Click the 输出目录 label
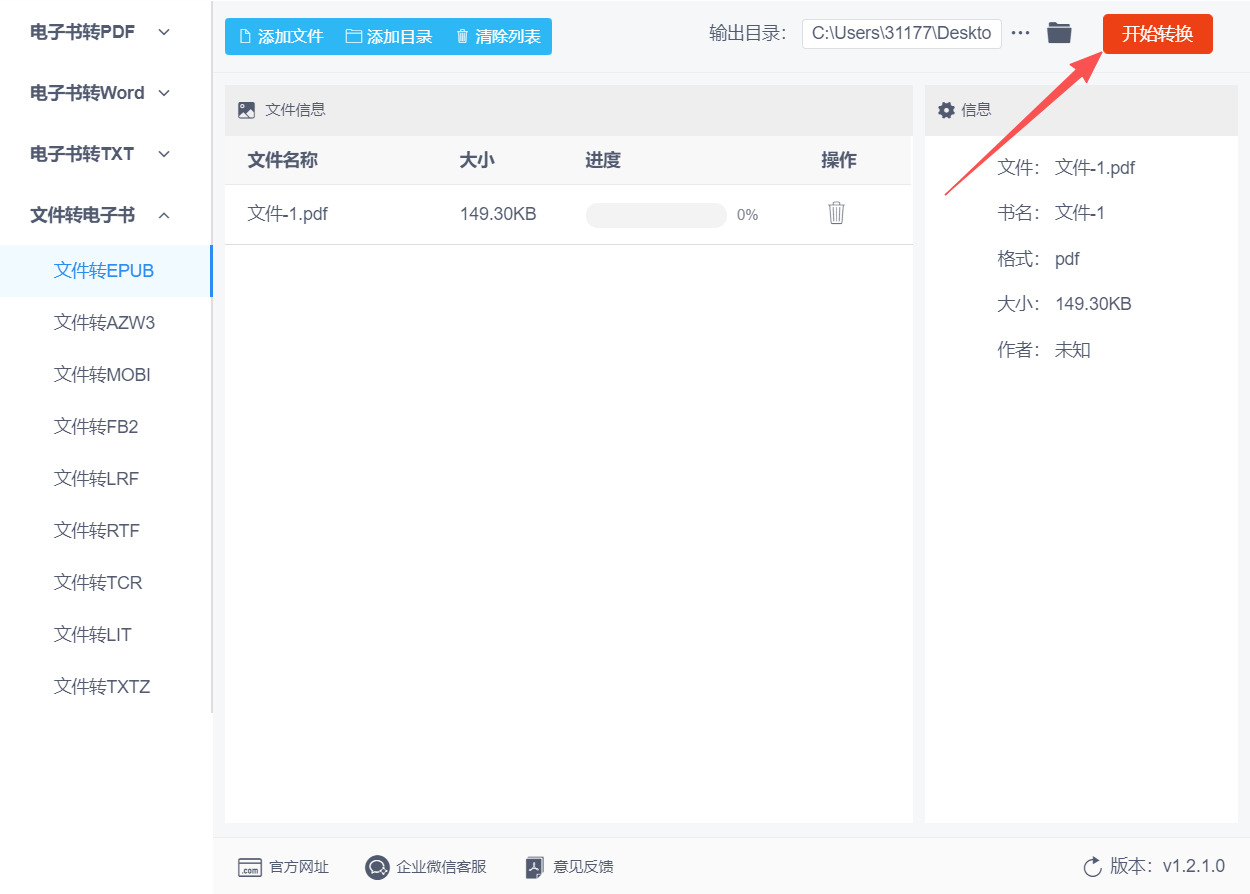This screenshot has width=1250, height=894. (750, 33)
